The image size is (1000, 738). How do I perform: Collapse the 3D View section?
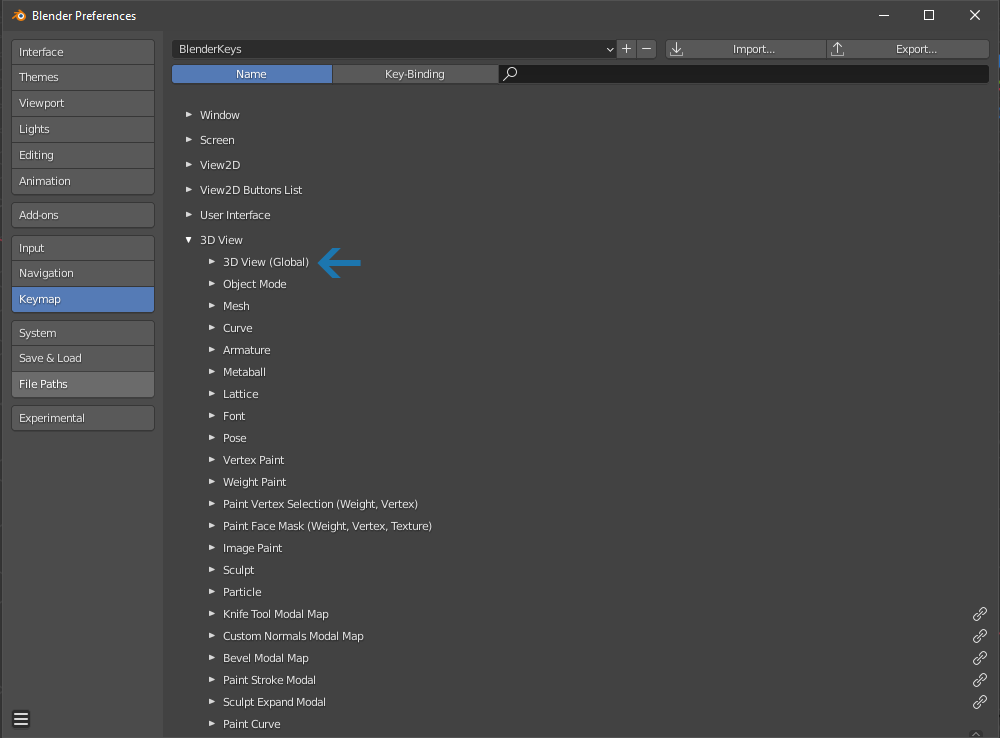[x=189, y=240]
